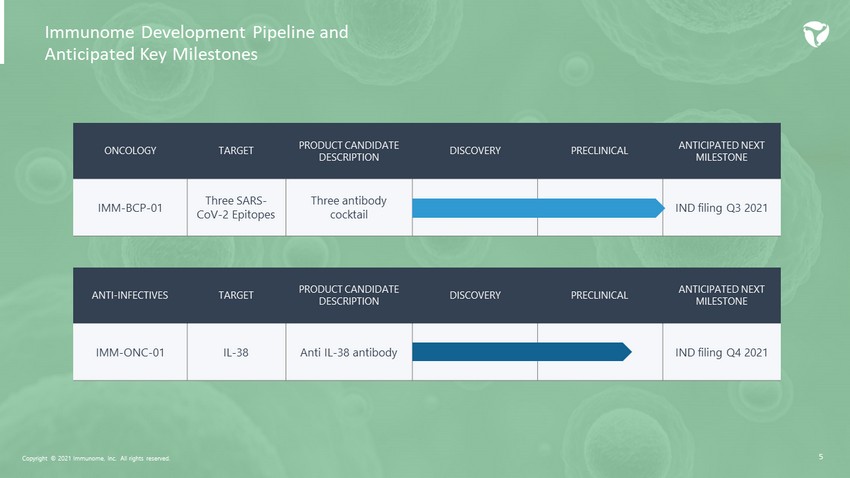
Task: Click the IMM-BCP-01 candidate cell
Action: point(130,208)
